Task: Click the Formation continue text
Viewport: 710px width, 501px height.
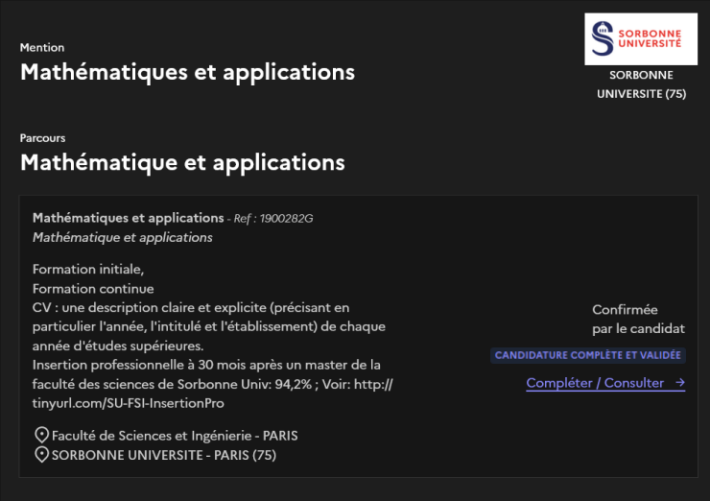Action: tap(93, 289)
